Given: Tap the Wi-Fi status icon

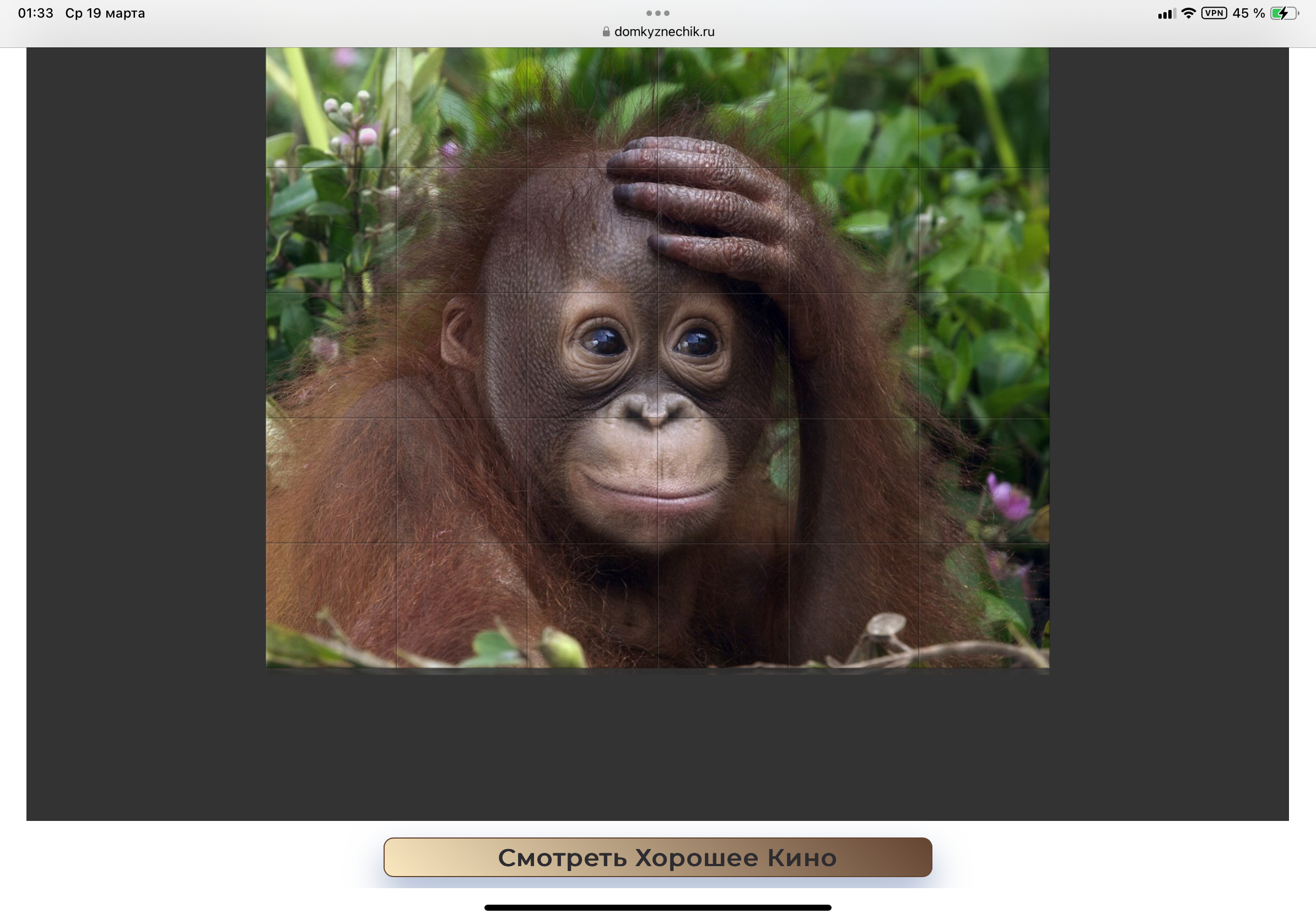Looking at the screenshot, I should [x=1189, y=13].
